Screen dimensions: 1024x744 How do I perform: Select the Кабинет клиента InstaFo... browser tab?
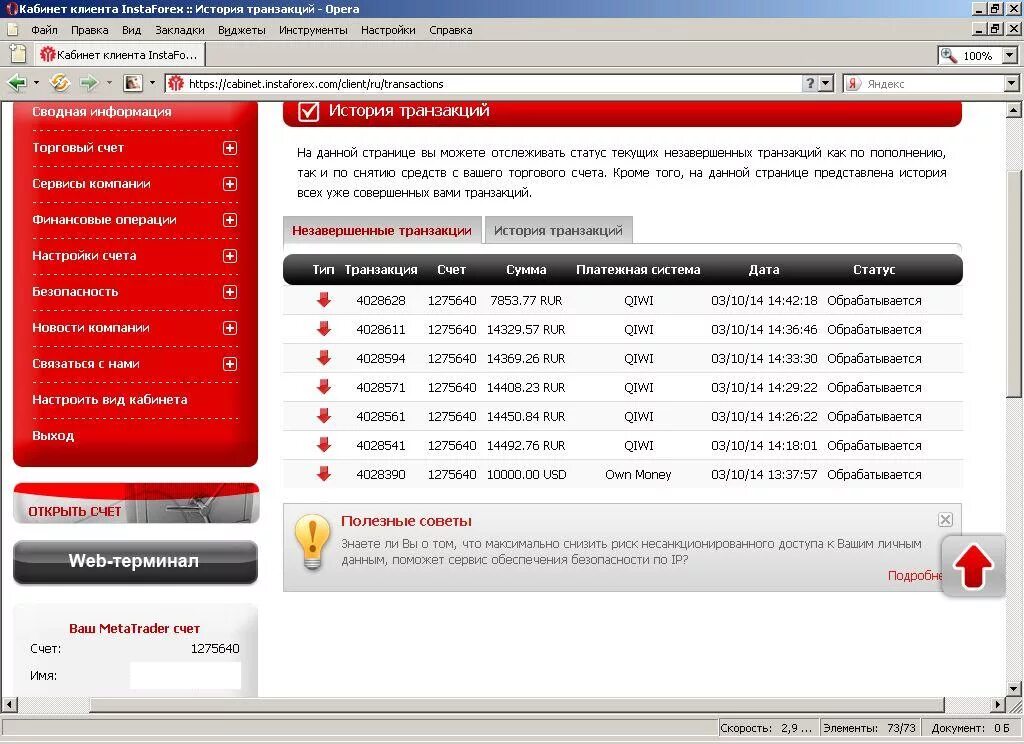pyautogui.click(x=120, y=55)
